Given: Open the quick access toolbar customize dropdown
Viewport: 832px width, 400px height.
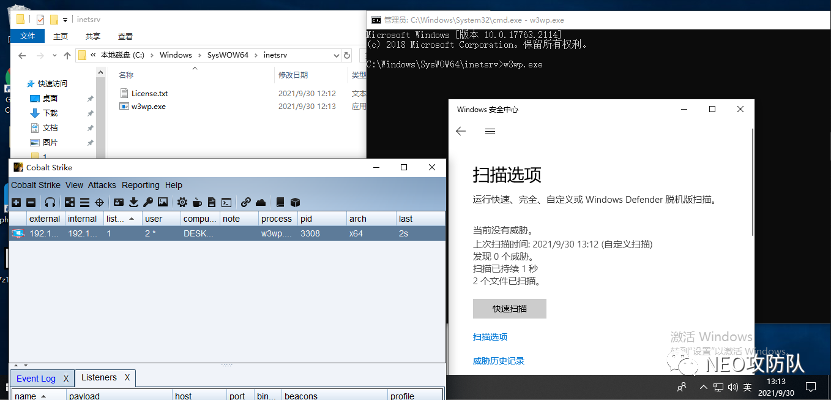Looking at the screenshot, I should coord(65,20).
